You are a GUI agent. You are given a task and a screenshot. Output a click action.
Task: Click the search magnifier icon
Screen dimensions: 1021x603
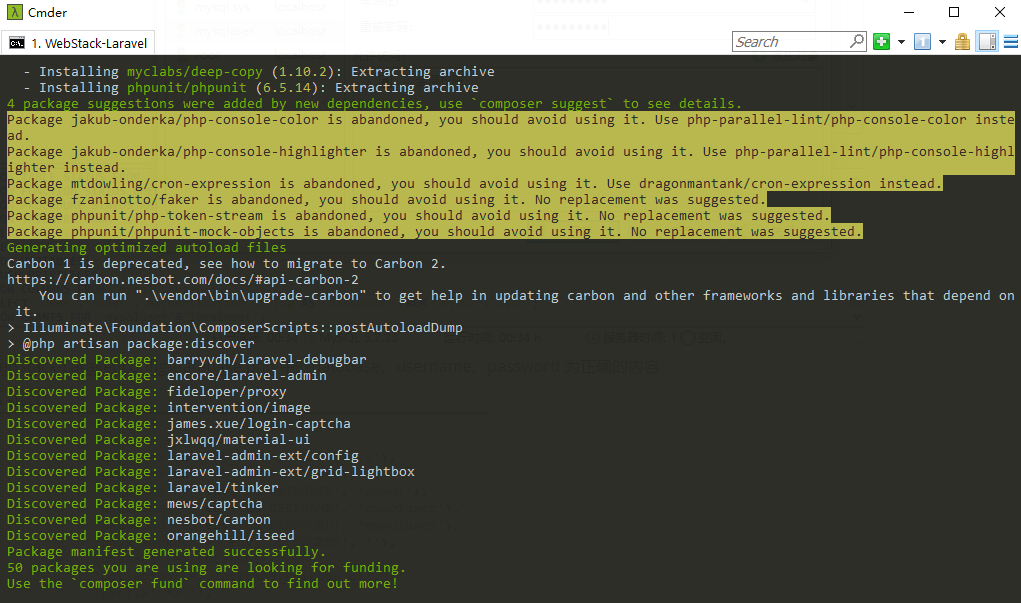[x=857, y=41]
